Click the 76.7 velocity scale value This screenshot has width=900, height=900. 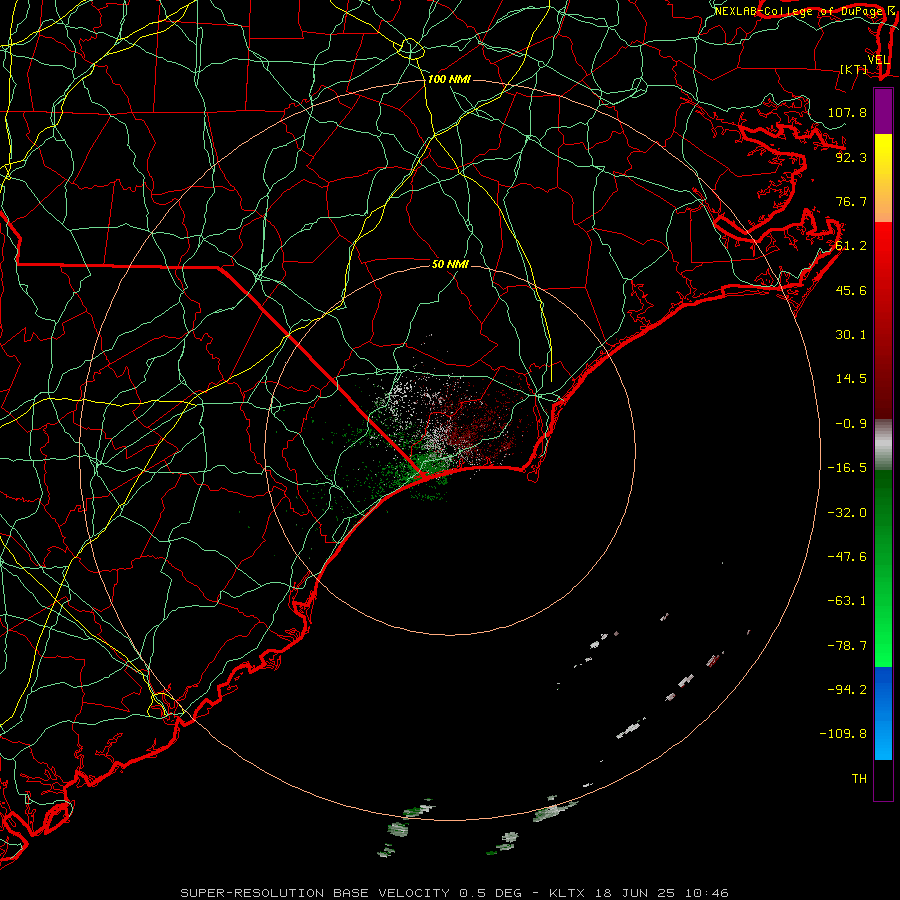point(851,201)
